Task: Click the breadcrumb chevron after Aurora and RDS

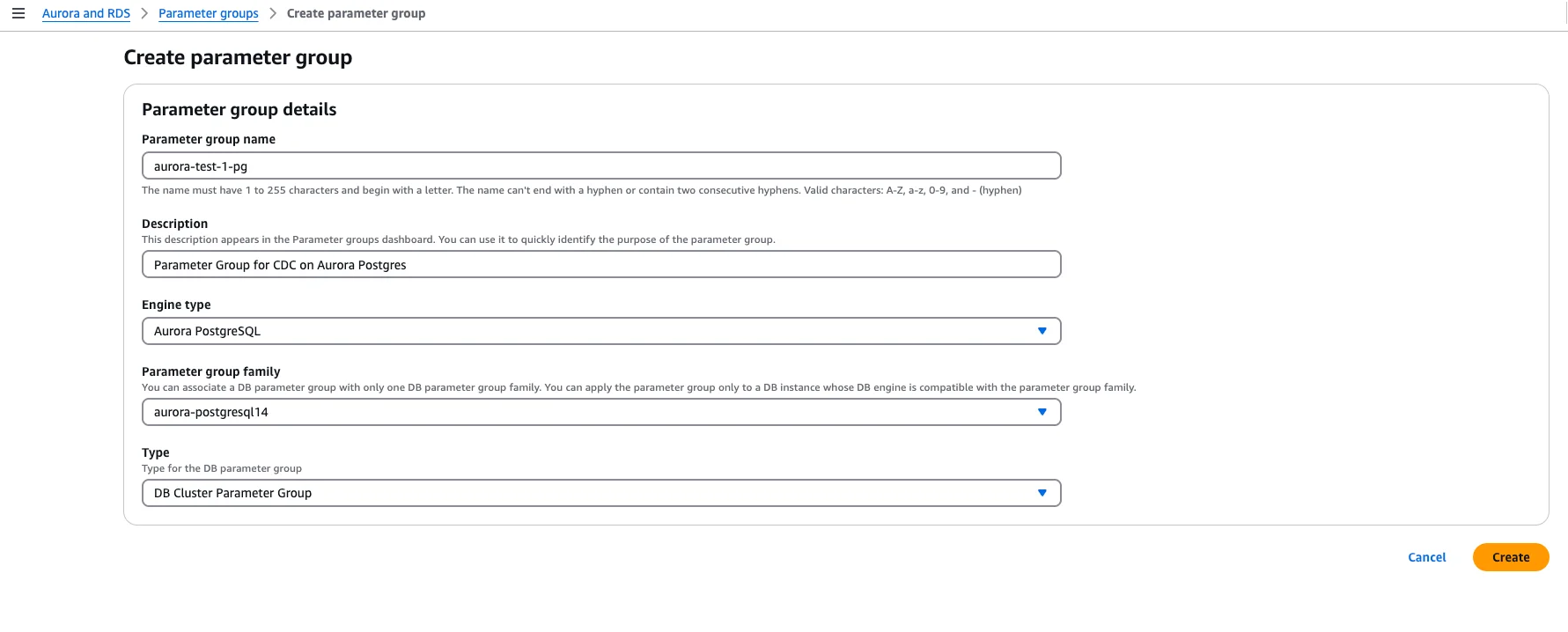Action: 144,13
